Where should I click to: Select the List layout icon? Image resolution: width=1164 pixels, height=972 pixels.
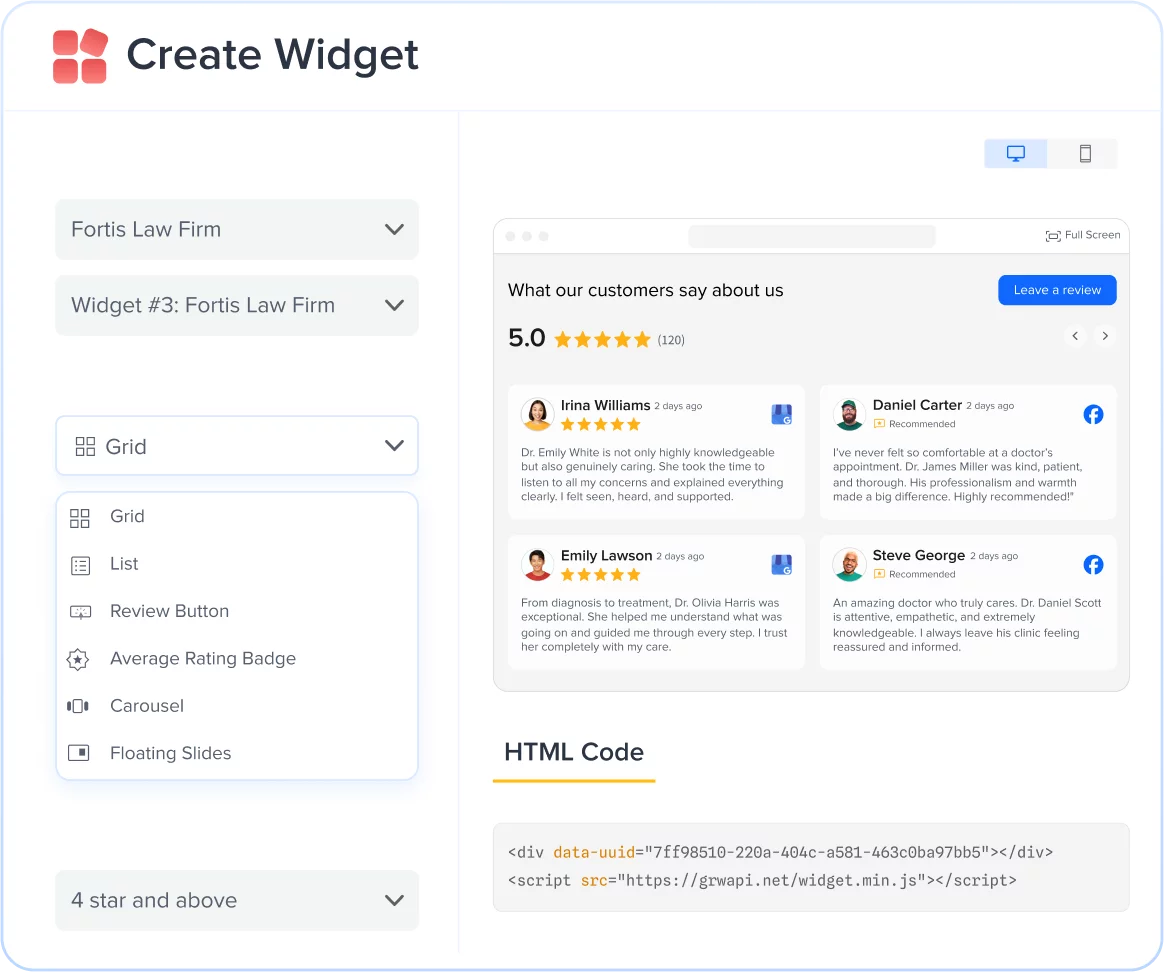point(79,564)
